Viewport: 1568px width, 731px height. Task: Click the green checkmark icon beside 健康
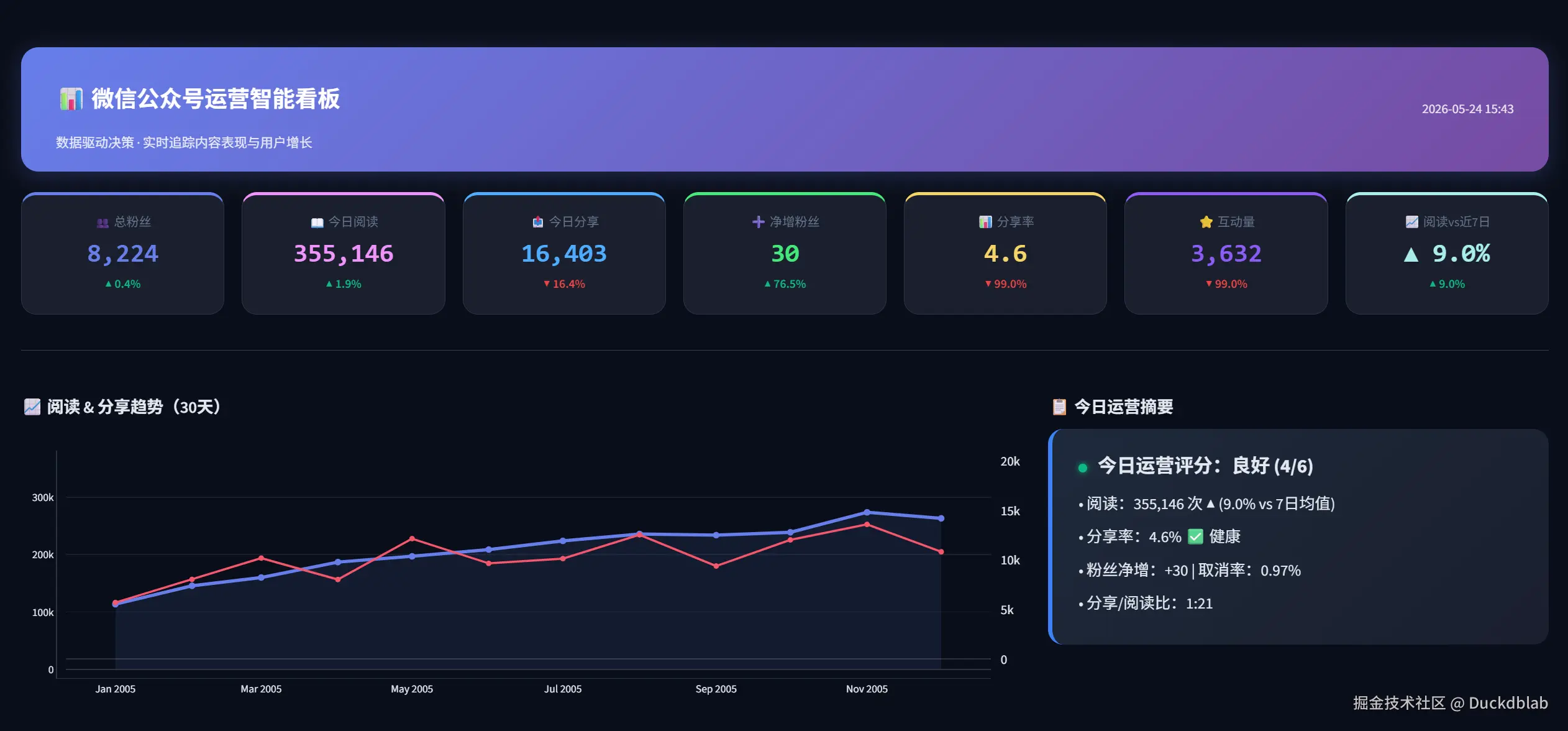pos(1196,536)
